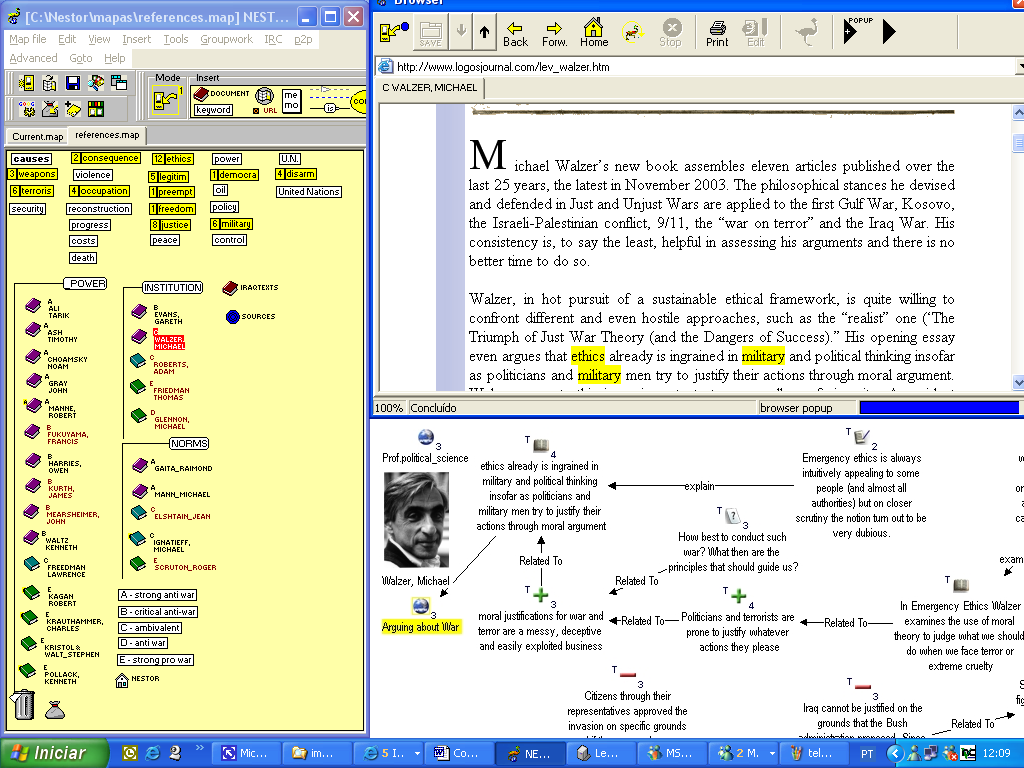This screenshot has height=768, width=1024.
Task: Click the NESTOR home icon on map
Action: coord(121,680)
